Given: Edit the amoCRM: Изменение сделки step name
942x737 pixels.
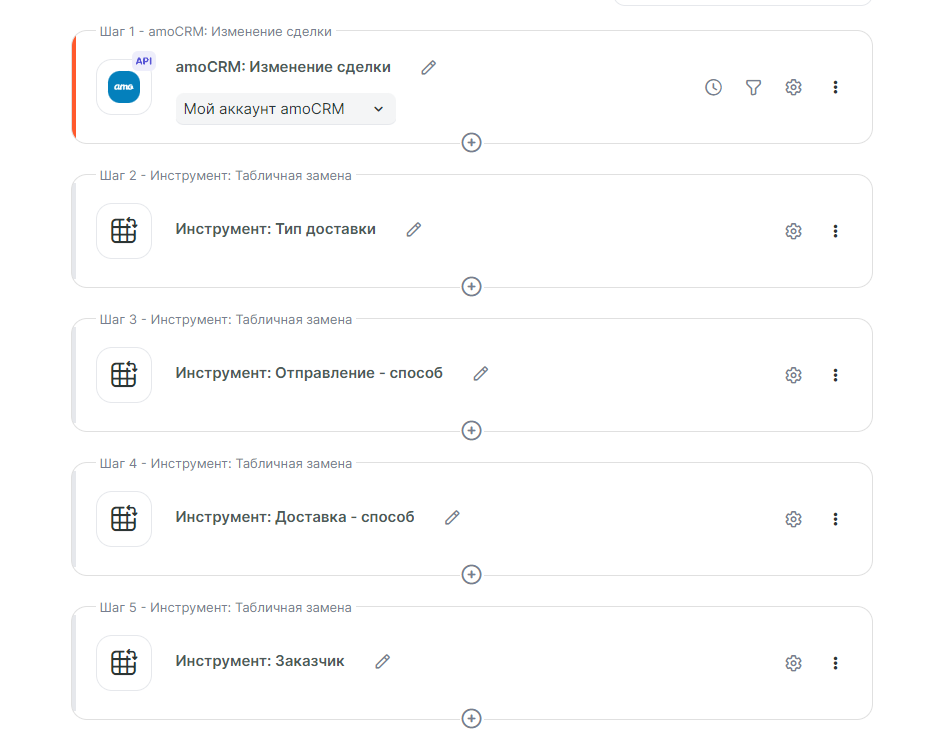Looking at the screenshot, I should tap(429, 67).
